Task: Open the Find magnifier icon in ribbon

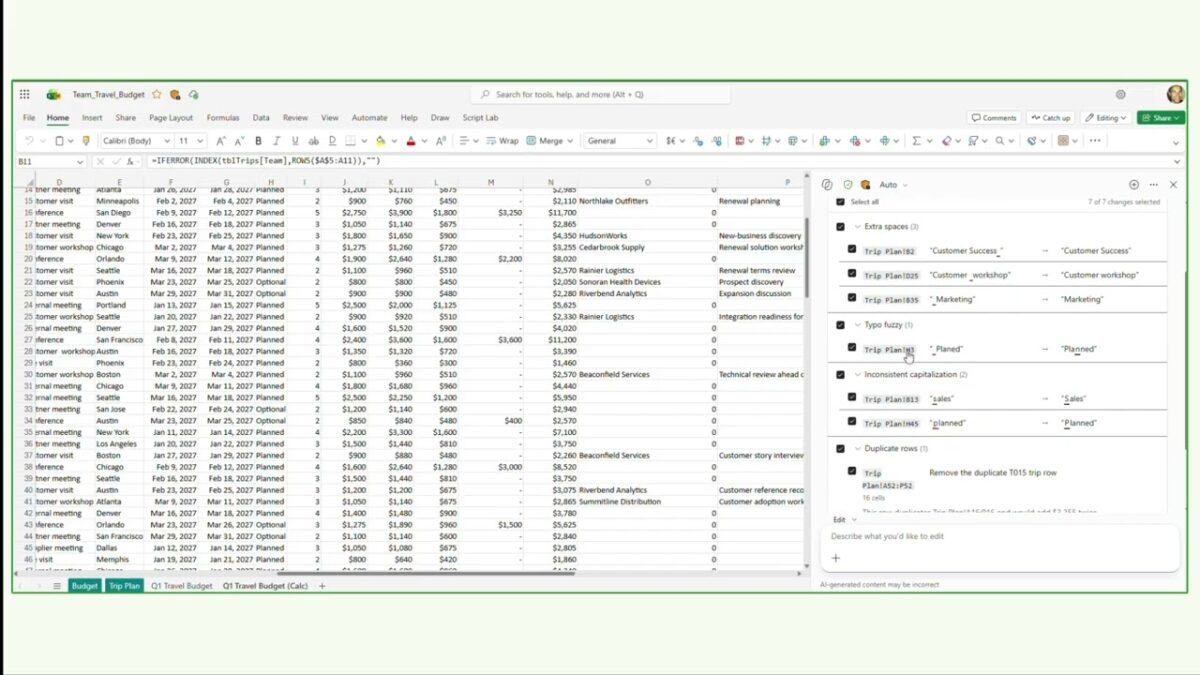Action: tap(999, 141)
